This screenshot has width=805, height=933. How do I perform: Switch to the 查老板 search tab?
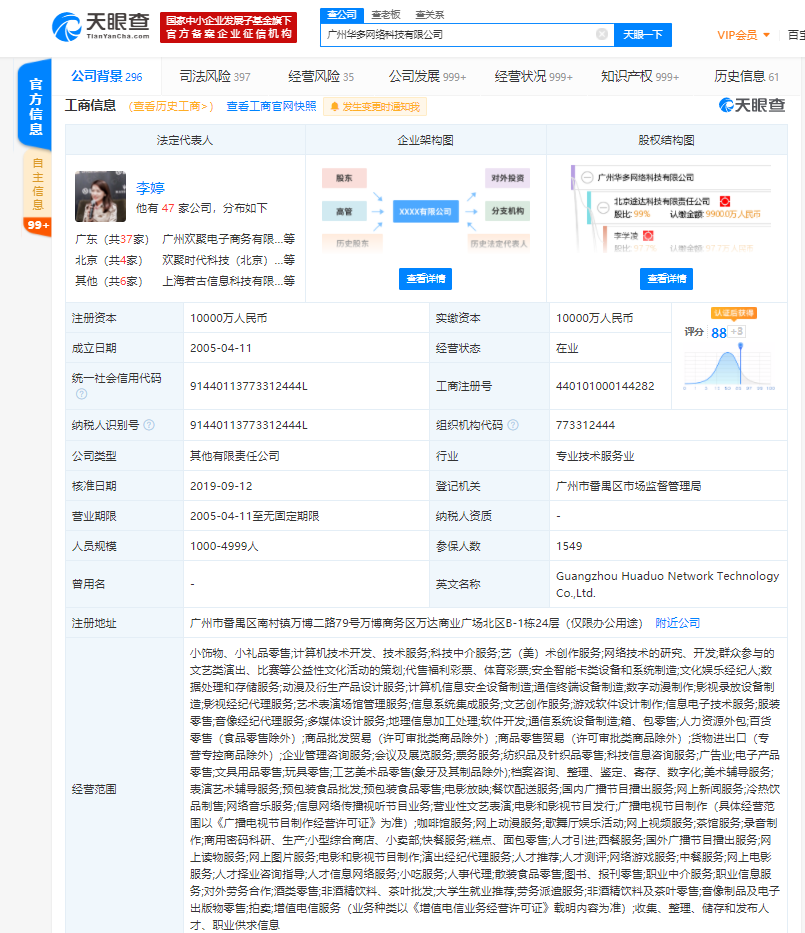coord(386,14)
